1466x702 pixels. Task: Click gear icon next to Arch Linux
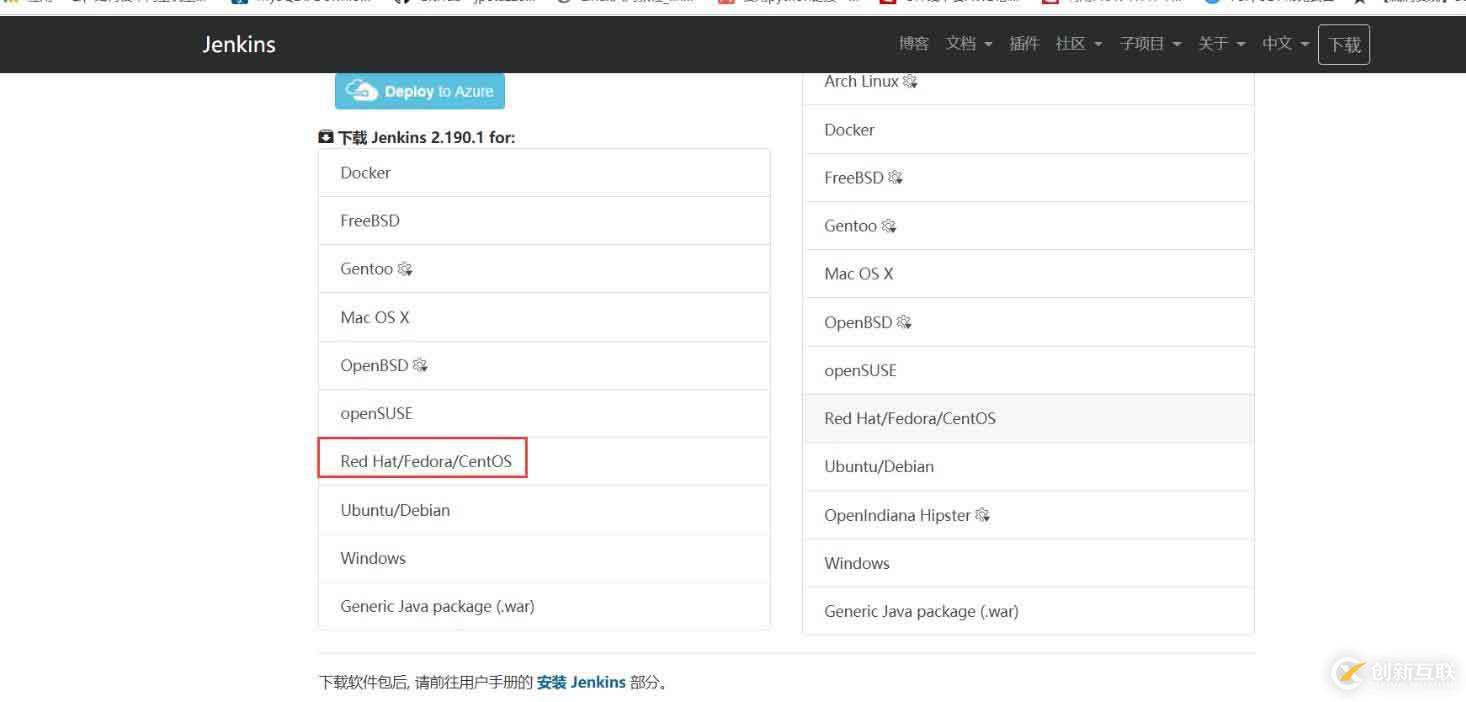[910, 82]
